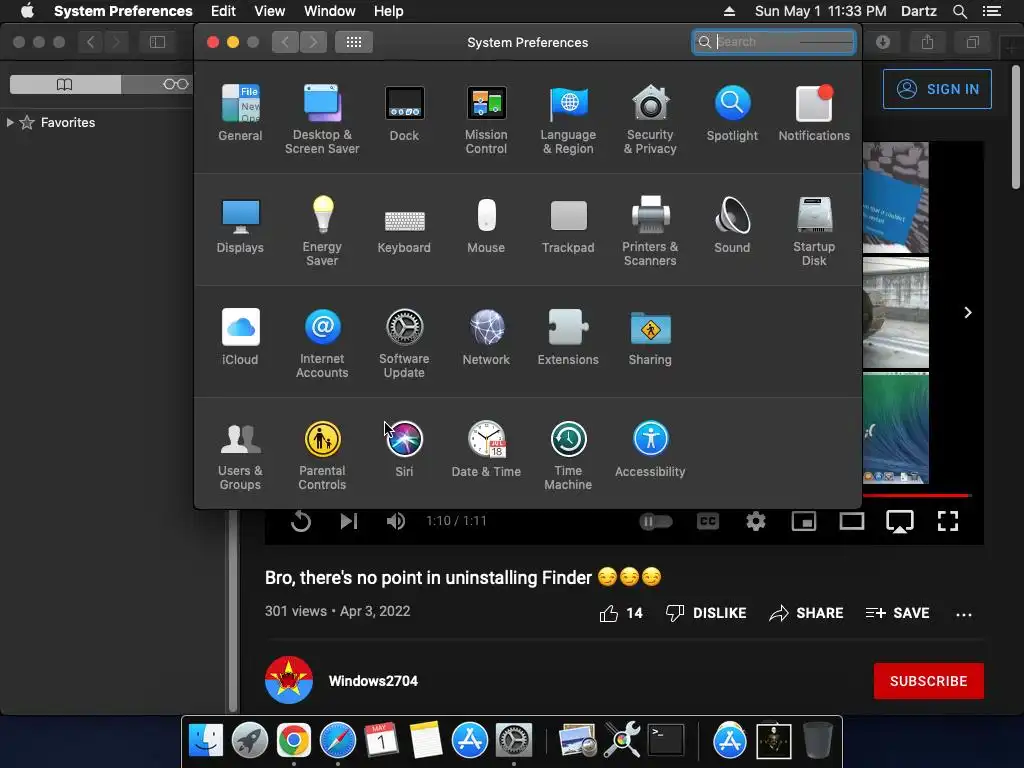Open the Apple menu
This screenshot has width=1024, height=768.
(27, 11)
